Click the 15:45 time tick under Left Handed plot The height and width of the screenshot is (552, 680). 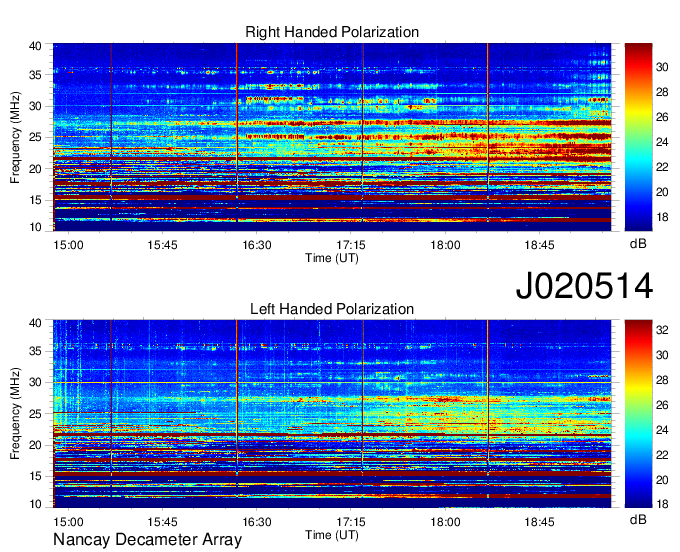(x=162, y=522)
